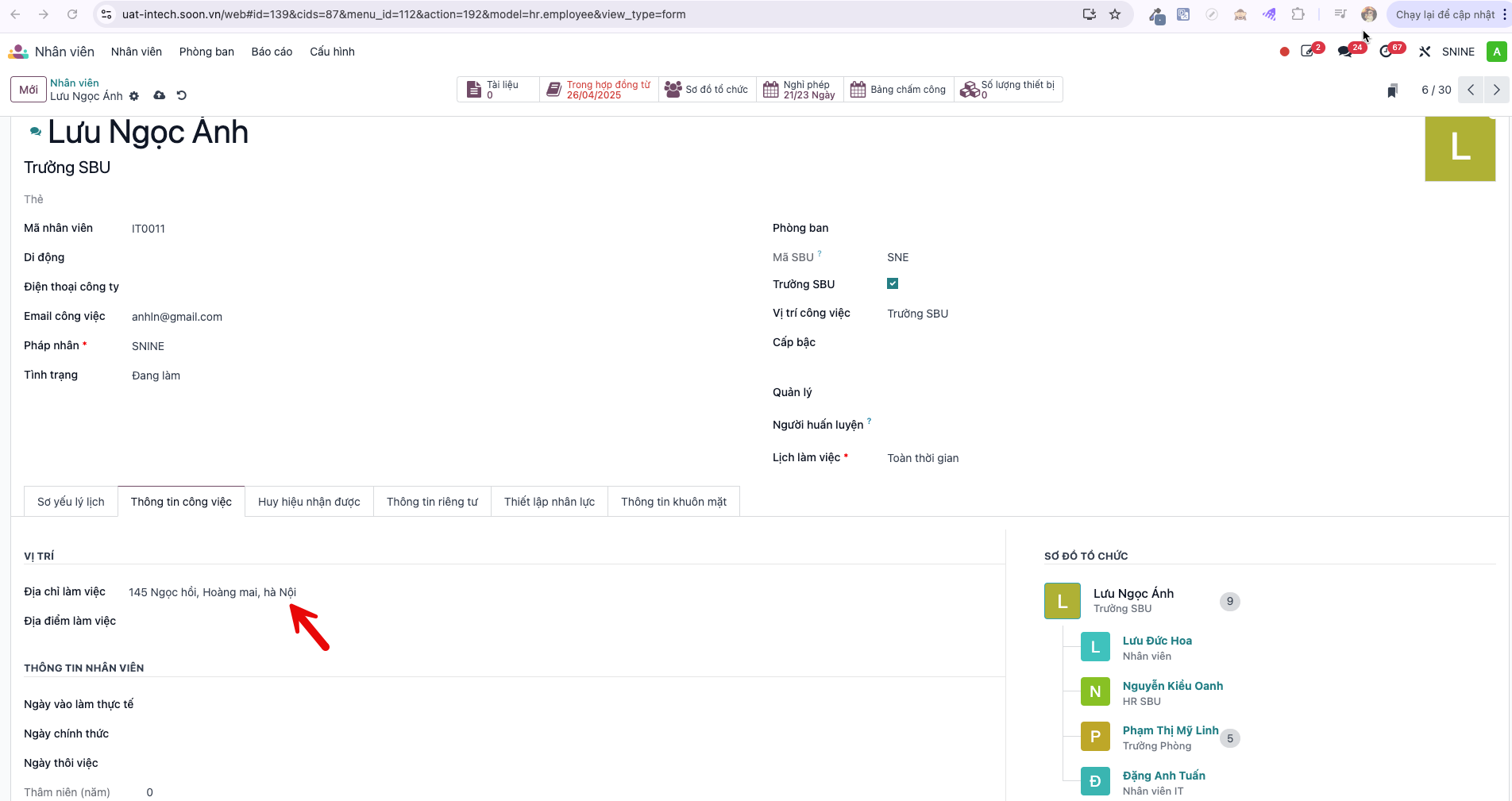Switch to Thông tin riêng tư tab

pos(432,502)
